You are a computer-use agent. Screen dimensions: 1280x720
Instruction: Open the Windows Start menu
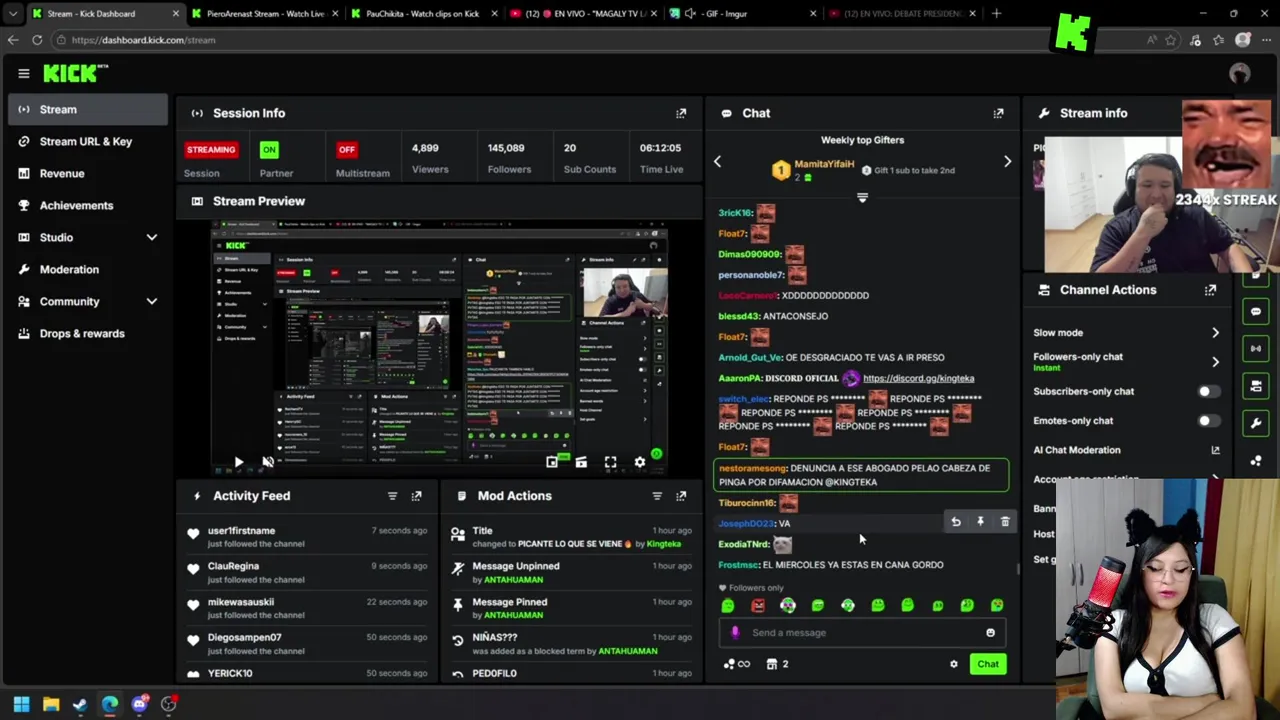[21, 704]
